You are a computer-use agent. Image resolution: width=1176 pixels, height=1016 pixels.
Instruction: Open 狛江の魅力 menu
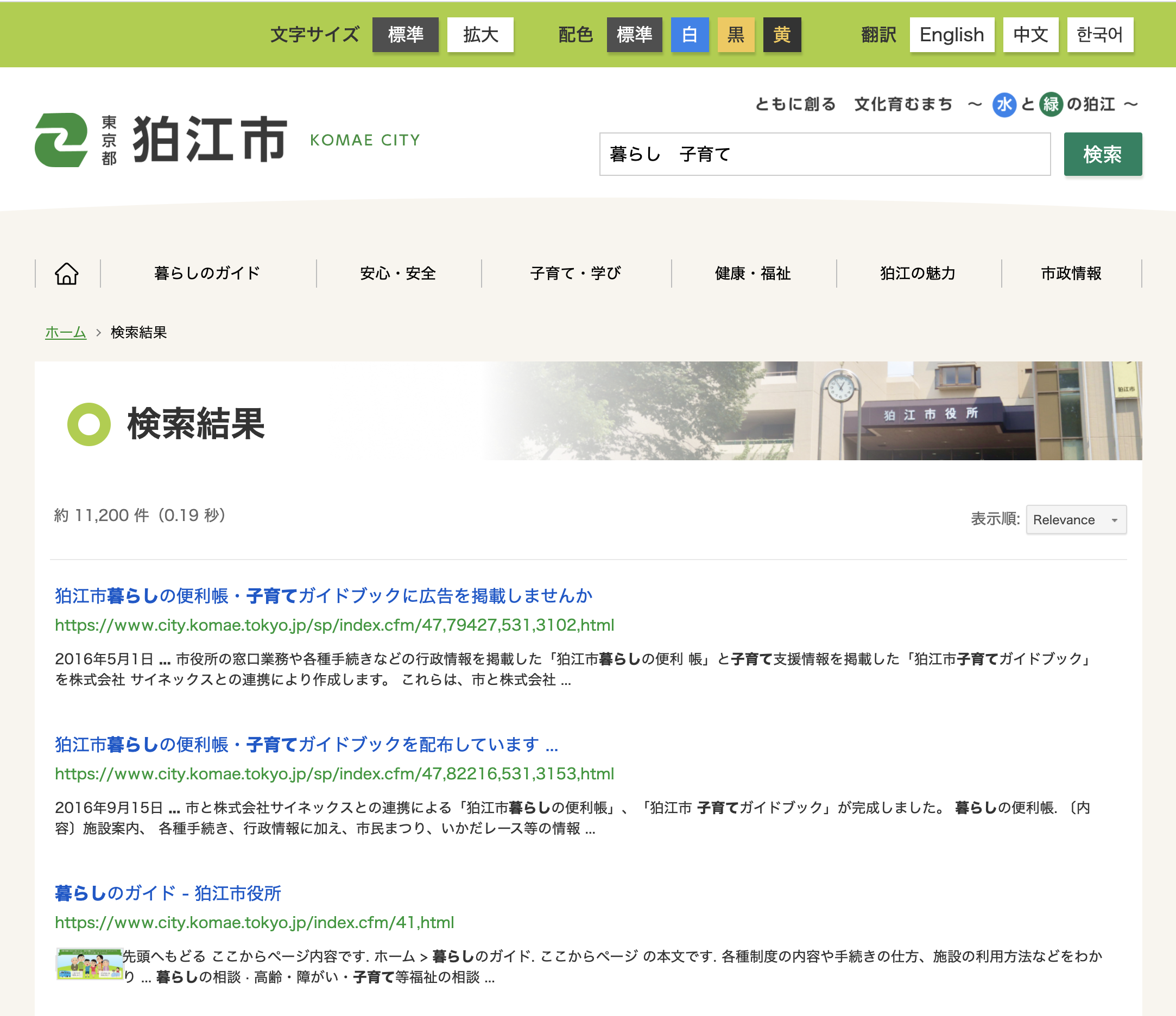(x=918, y=274)
